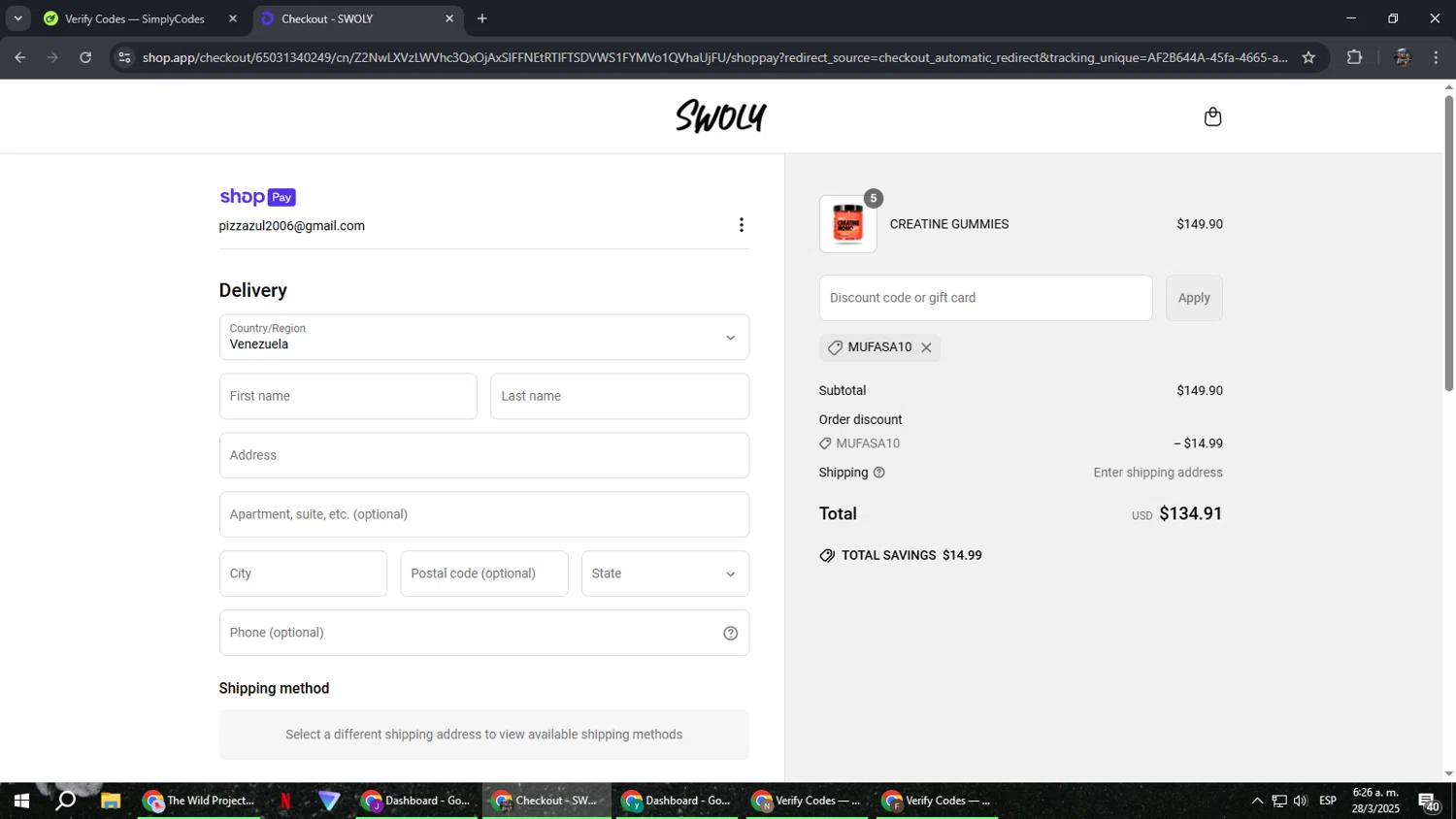Open the Windows Start menu
1456x819 pixels.
(x=20, y=801)
